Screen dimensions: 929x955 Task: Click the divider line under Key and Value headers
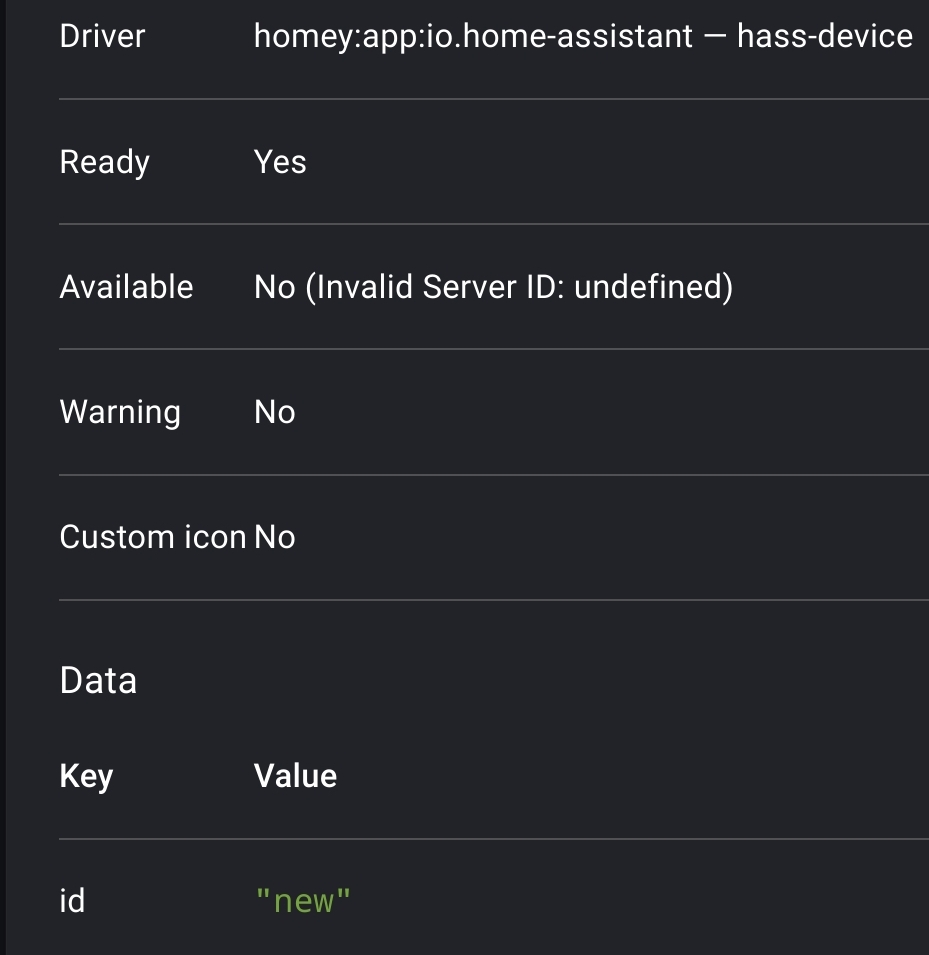(493, 839)
